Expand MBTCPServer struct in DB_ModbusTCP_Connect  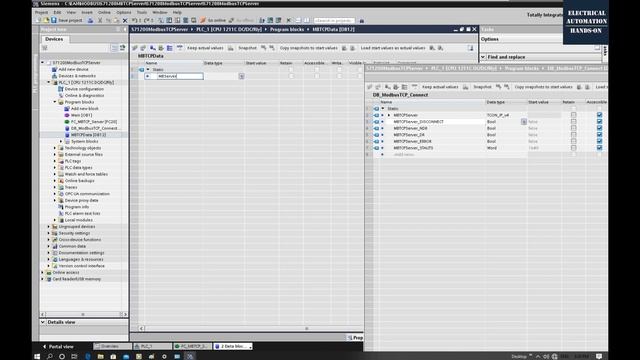389,115
